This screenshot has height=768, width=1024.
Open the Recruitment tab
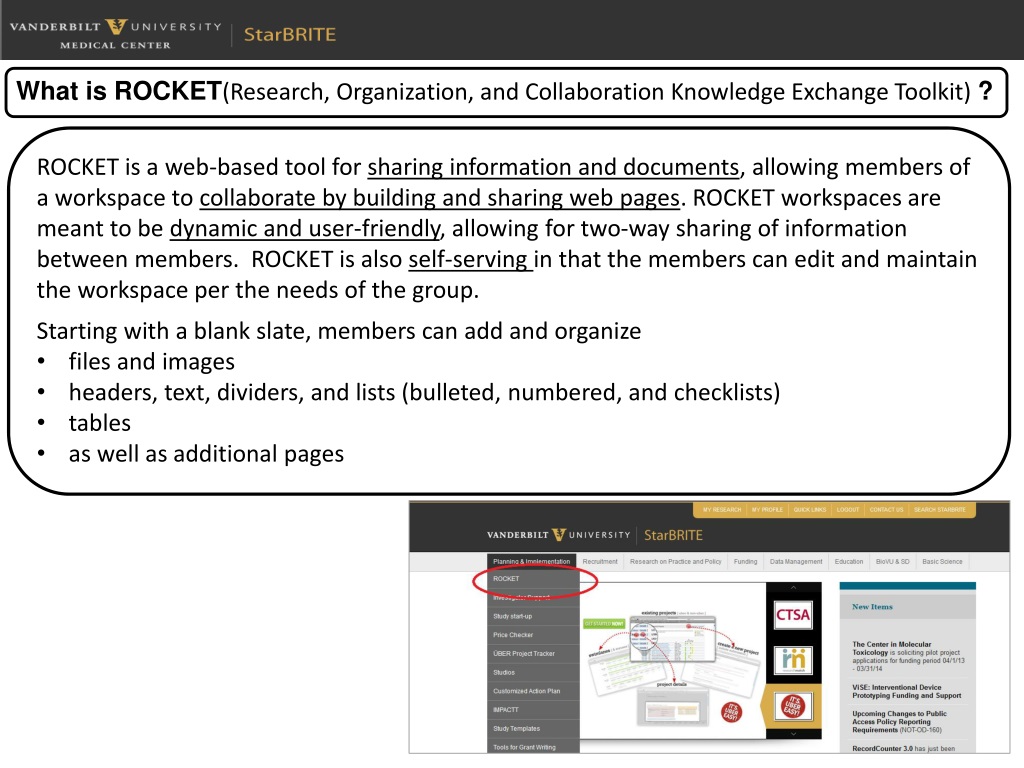(x=600, y=562)
